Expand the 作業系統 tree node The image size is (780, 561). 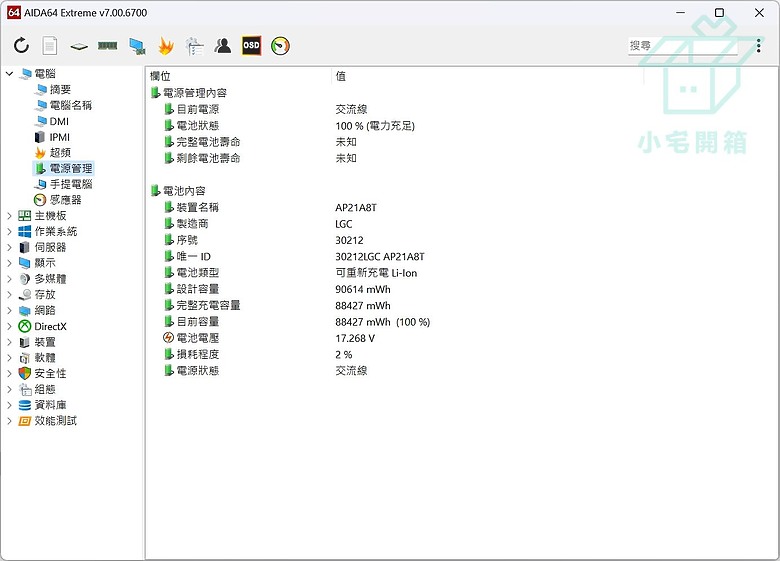9,231
